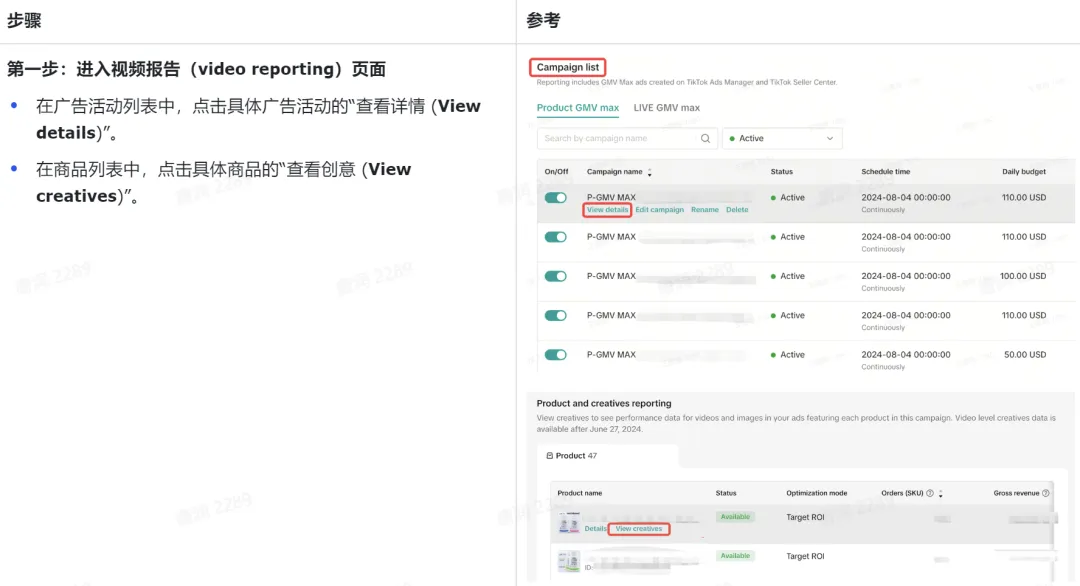Toggle off the first P-GMV MAX campaign

(555, 198)
